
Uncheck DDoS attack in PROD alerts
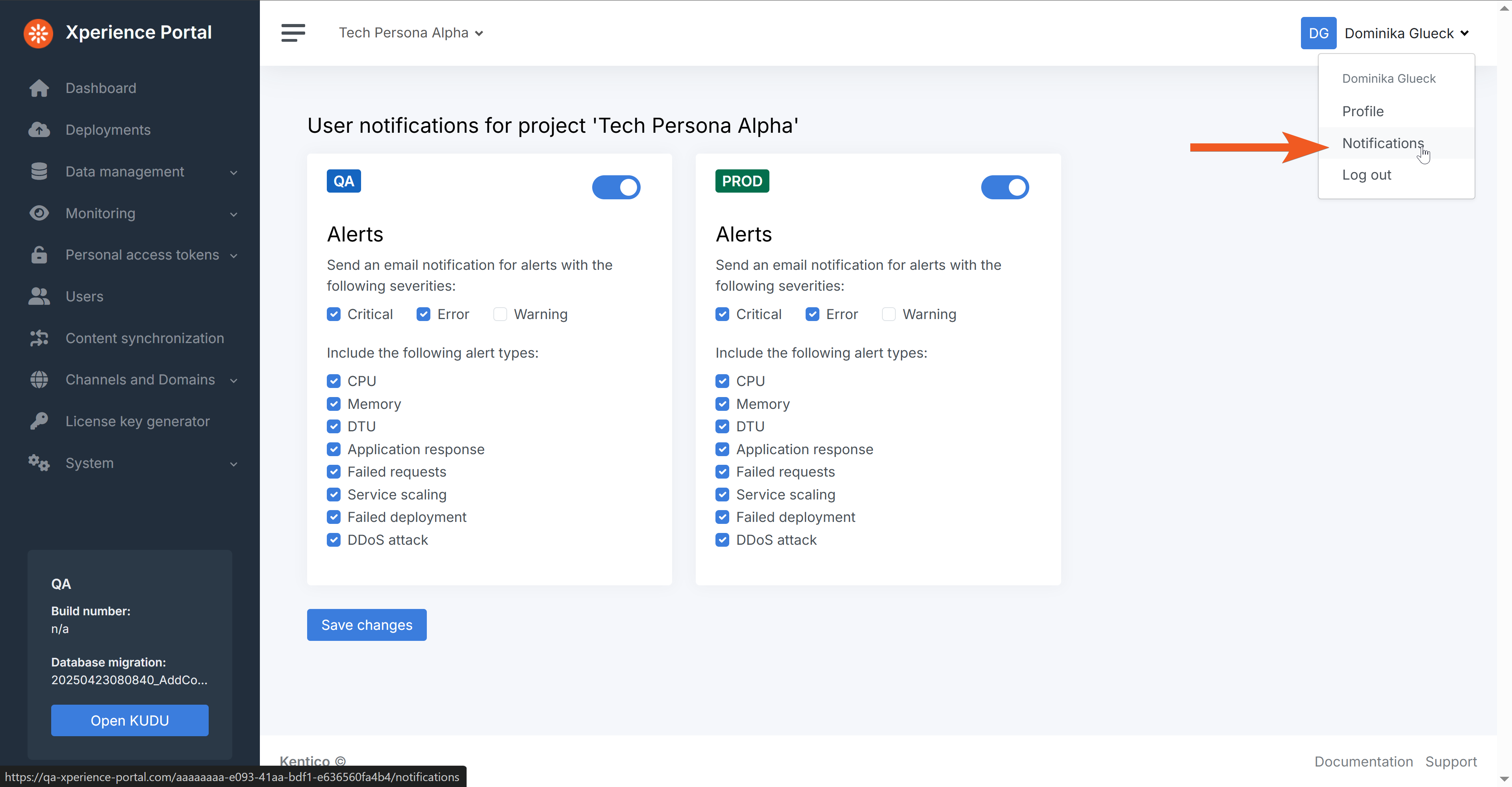point(722,540)
